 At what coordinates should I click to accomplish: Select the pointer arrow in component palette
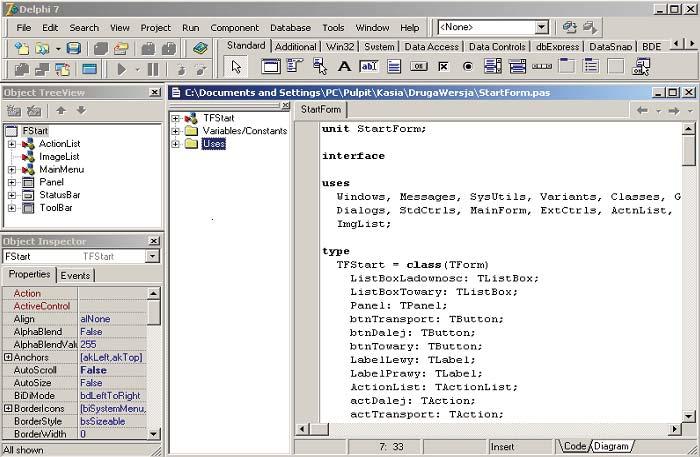click(236, 66)
